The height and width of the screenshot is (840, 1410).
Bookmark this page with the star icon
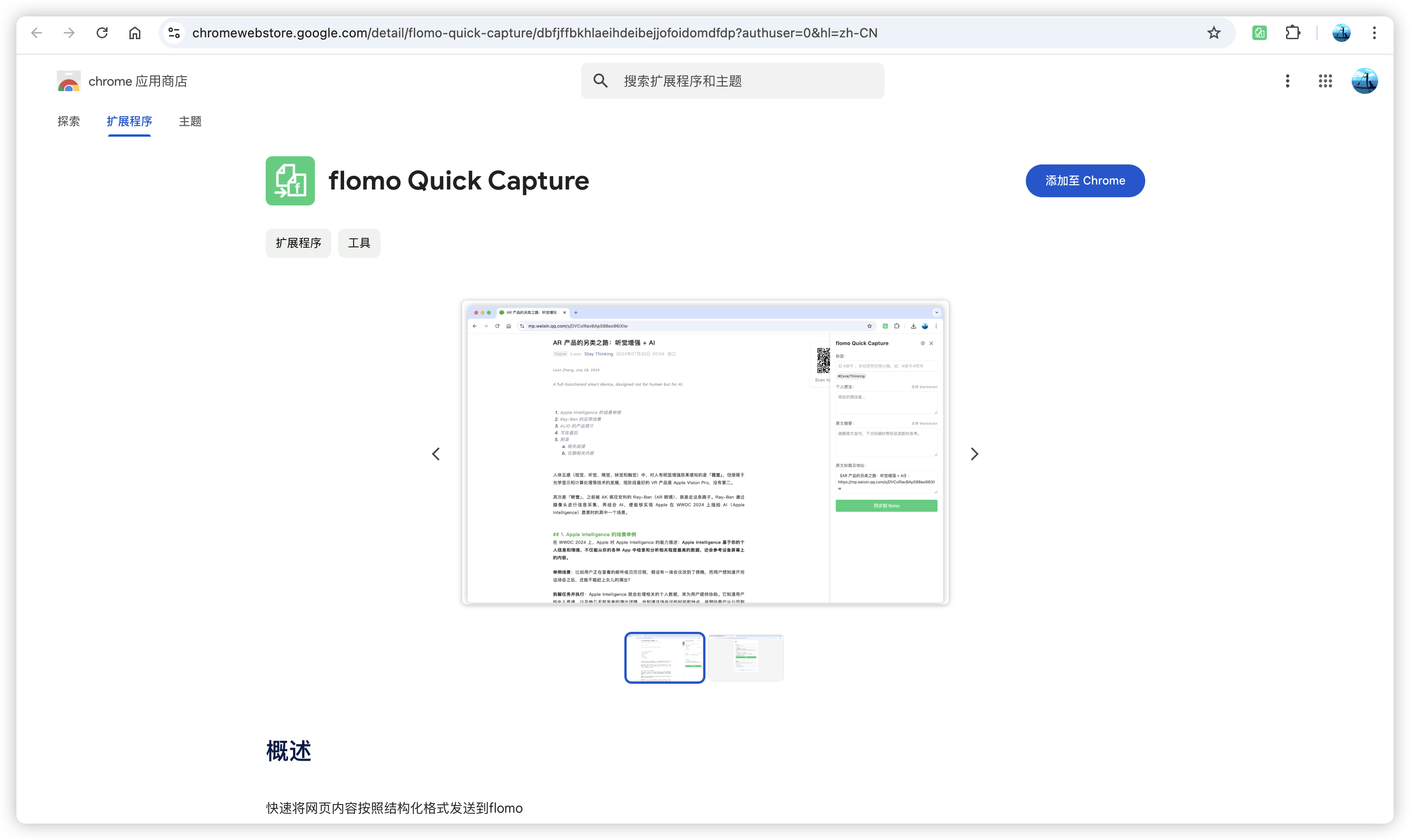pyautogui.click(x=1214, y=33)
